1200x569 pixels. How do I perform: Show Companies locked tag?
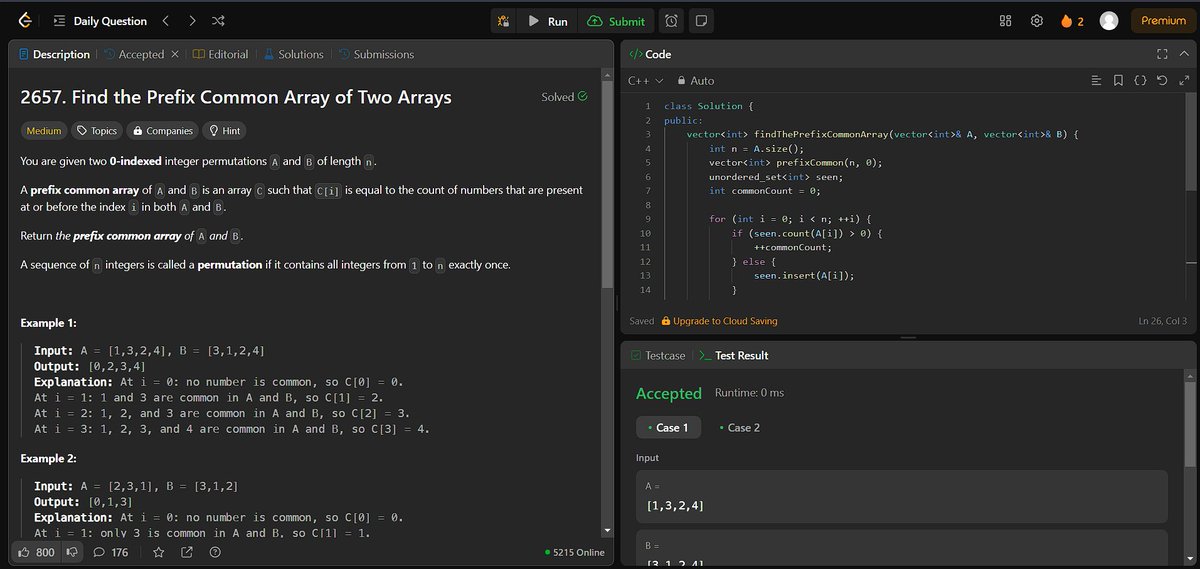(x=162, y=131)
